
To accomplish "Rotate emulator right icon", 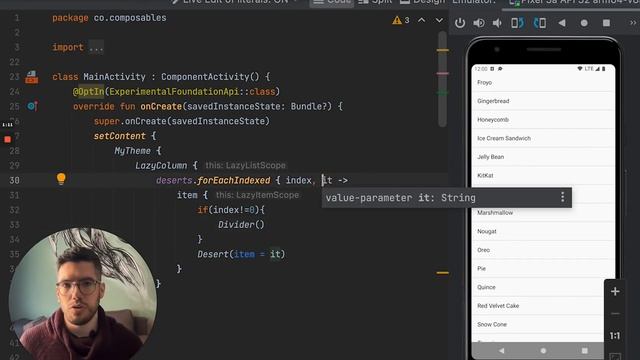I will [540, 23].
